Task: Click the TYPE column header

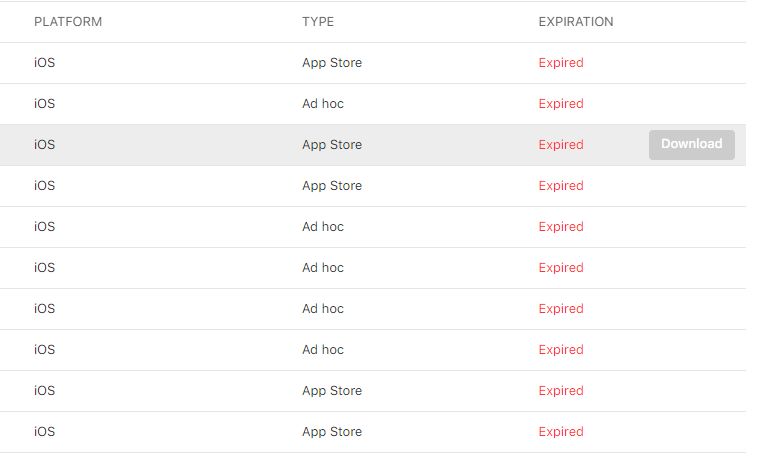Action: pos(318,22)
